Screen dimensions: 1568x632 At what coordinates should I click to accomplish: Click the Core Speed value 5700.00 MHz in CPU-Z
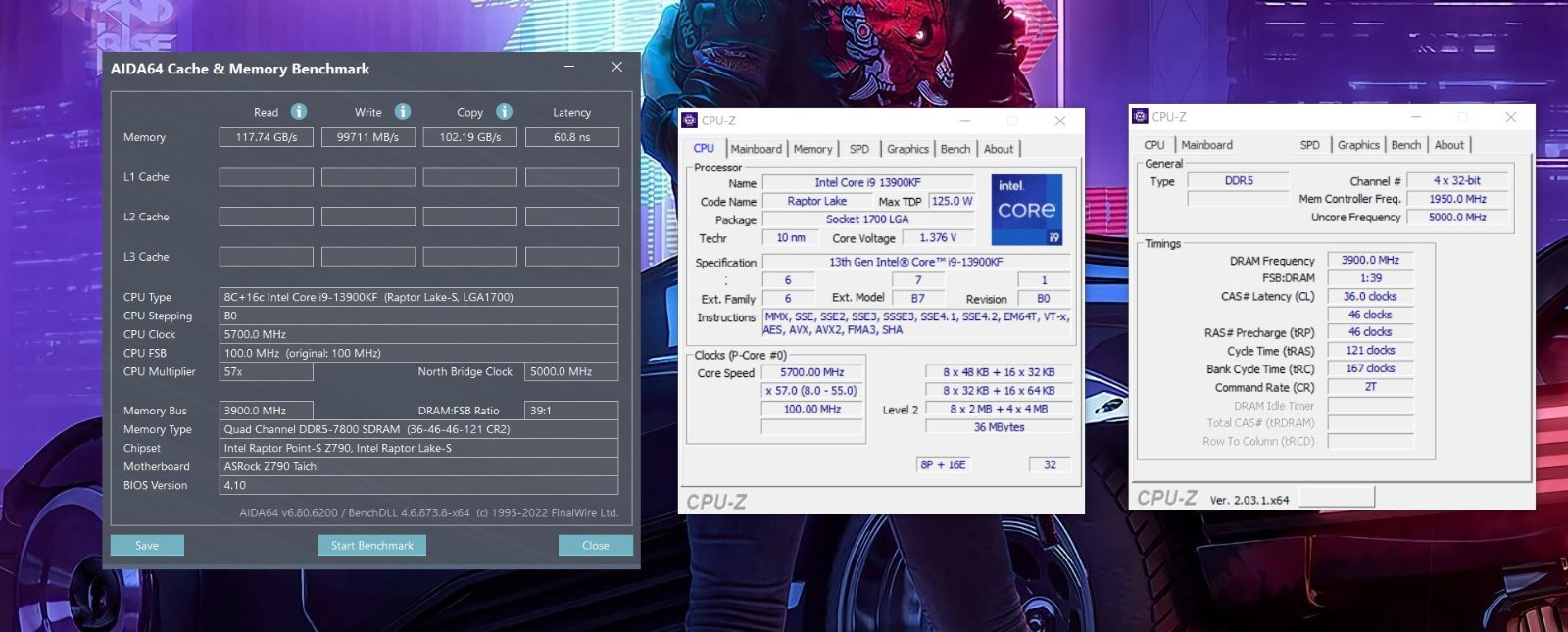point(812,372)
